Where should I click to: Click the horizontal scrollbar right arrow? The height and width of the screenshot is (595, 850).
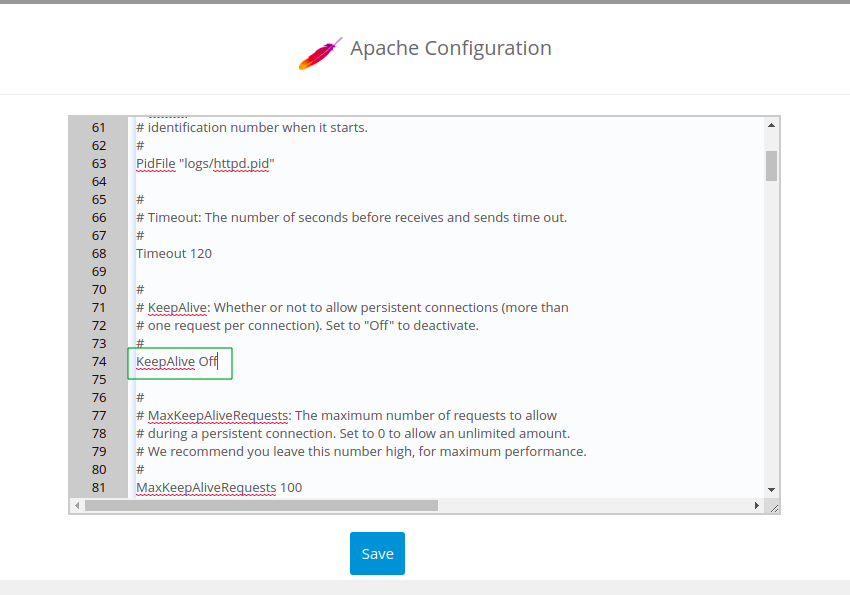[758, 505]
